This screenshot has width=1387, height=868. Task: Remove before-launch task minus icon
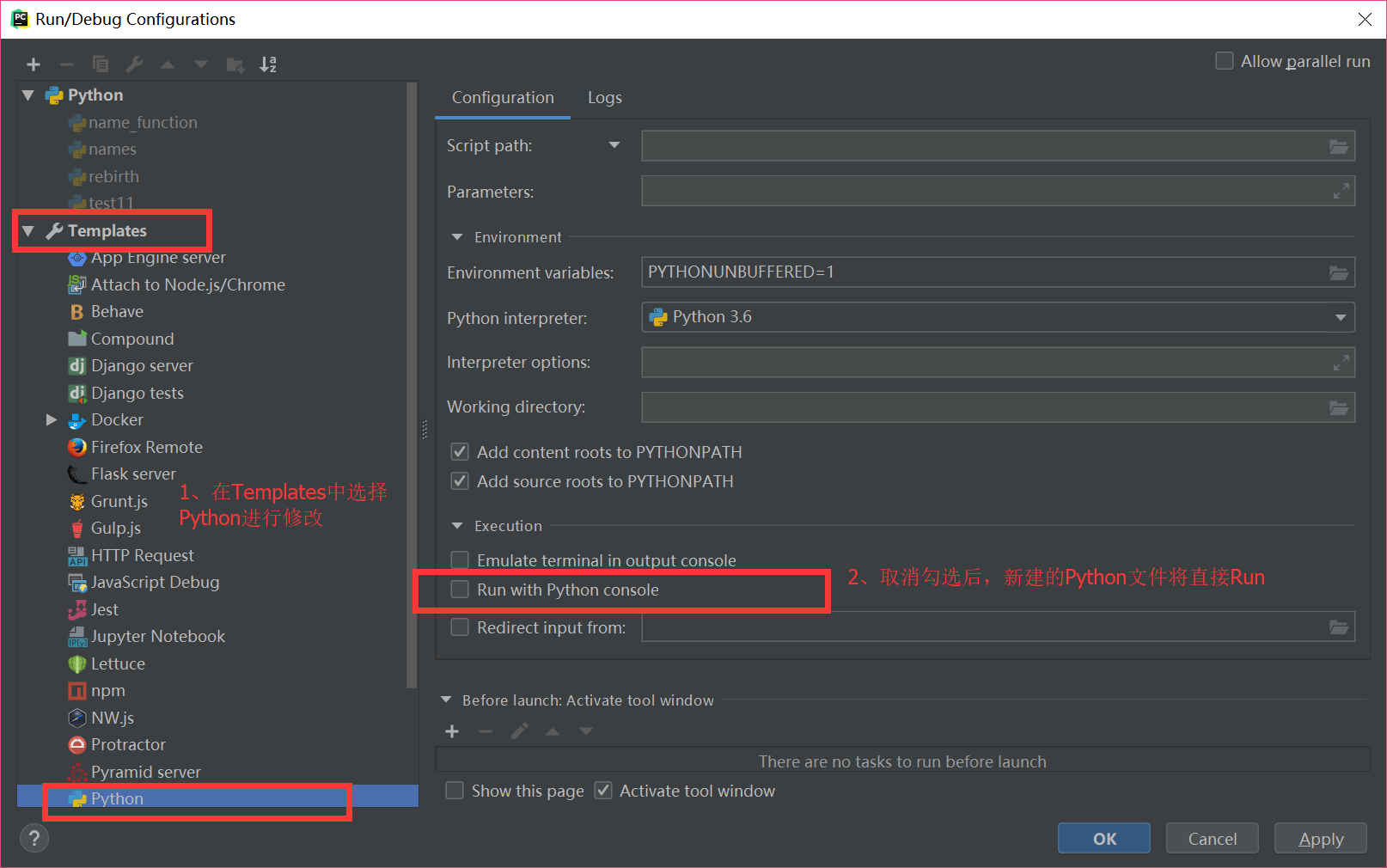(x=486, y=731)
